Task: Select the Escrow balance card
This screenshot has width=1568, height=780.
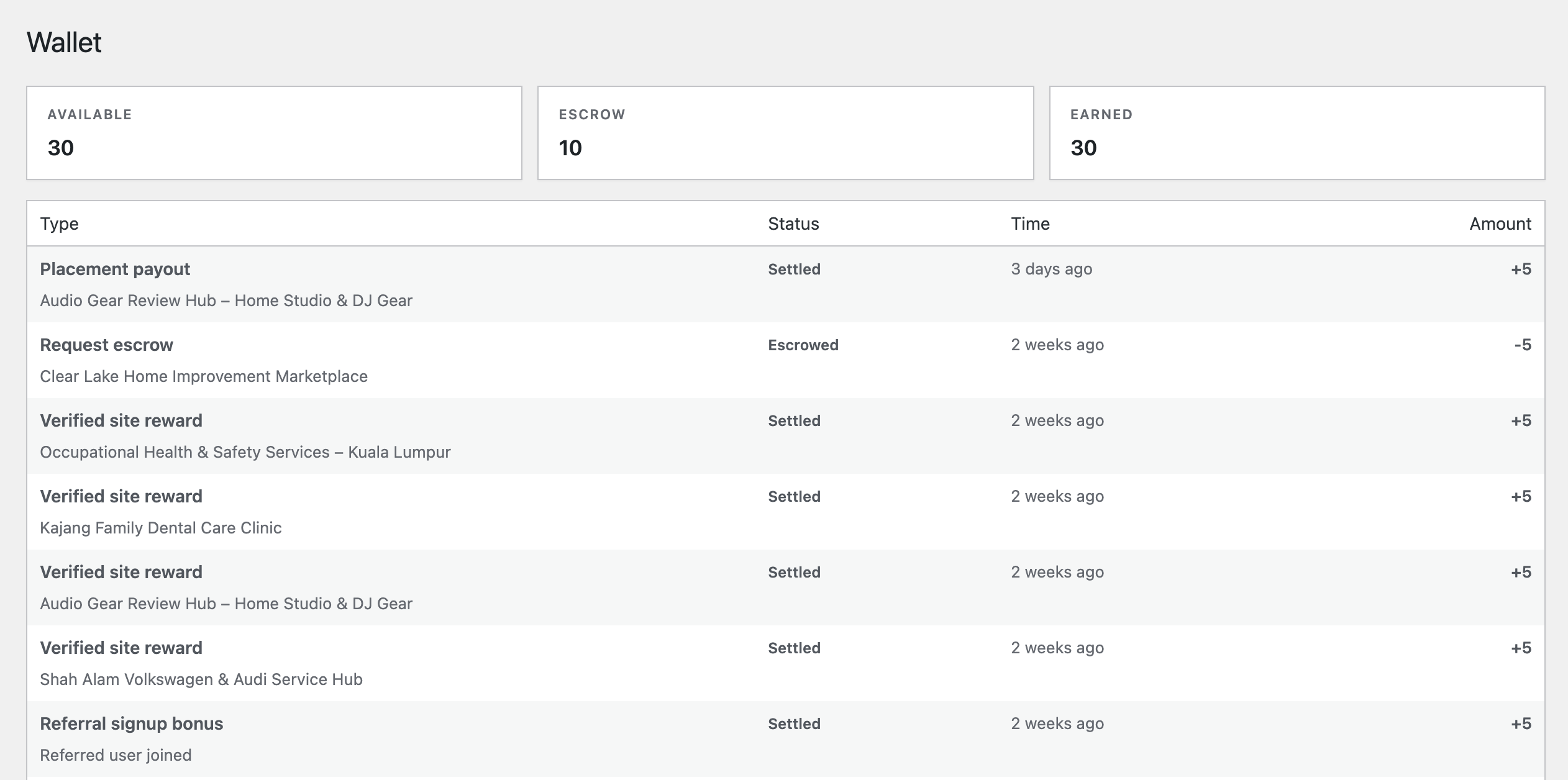Action: tap(785, 133)
